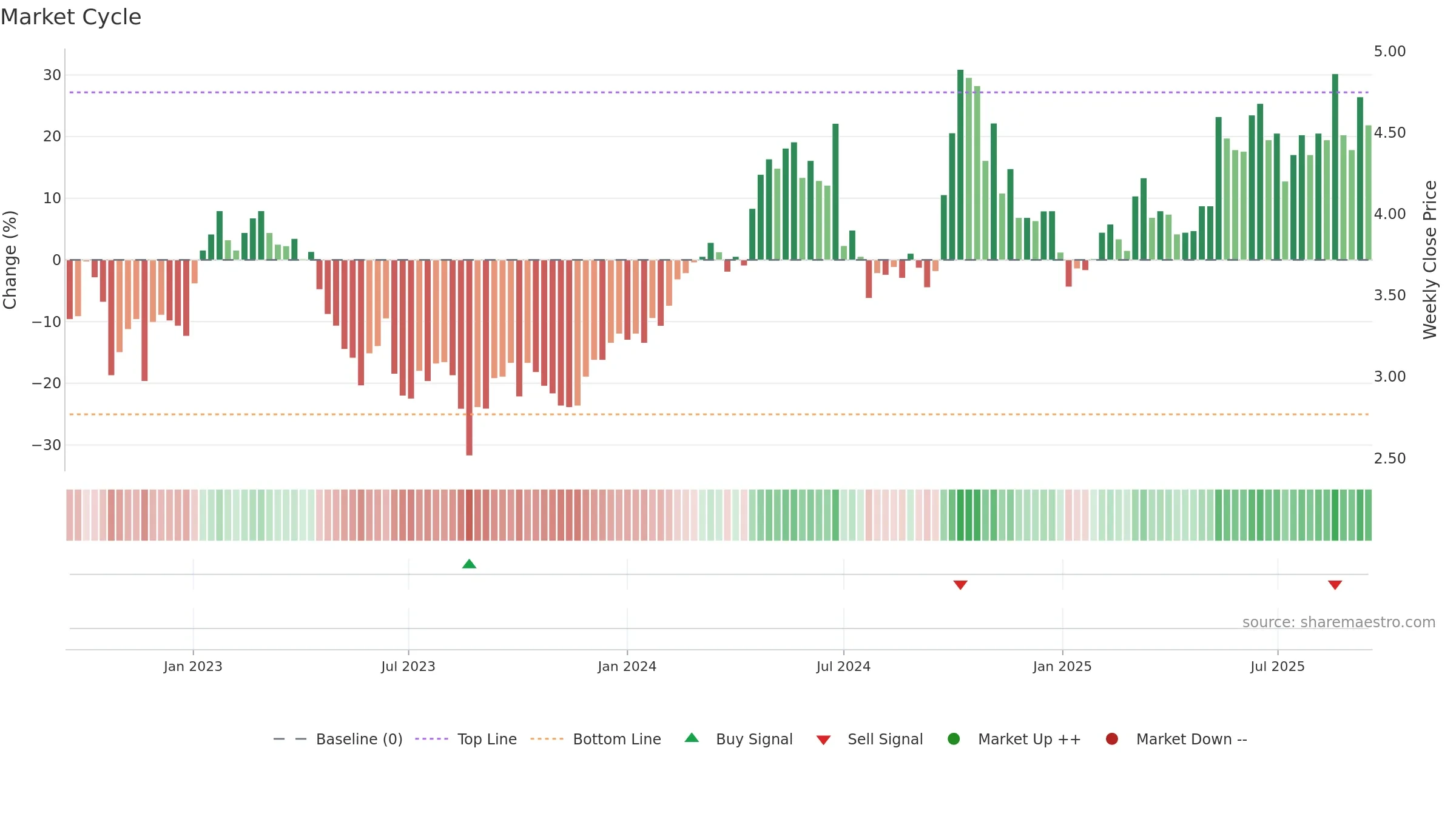
Task: Toggle the Bottom Line legend entry
Action: [596, 739]
